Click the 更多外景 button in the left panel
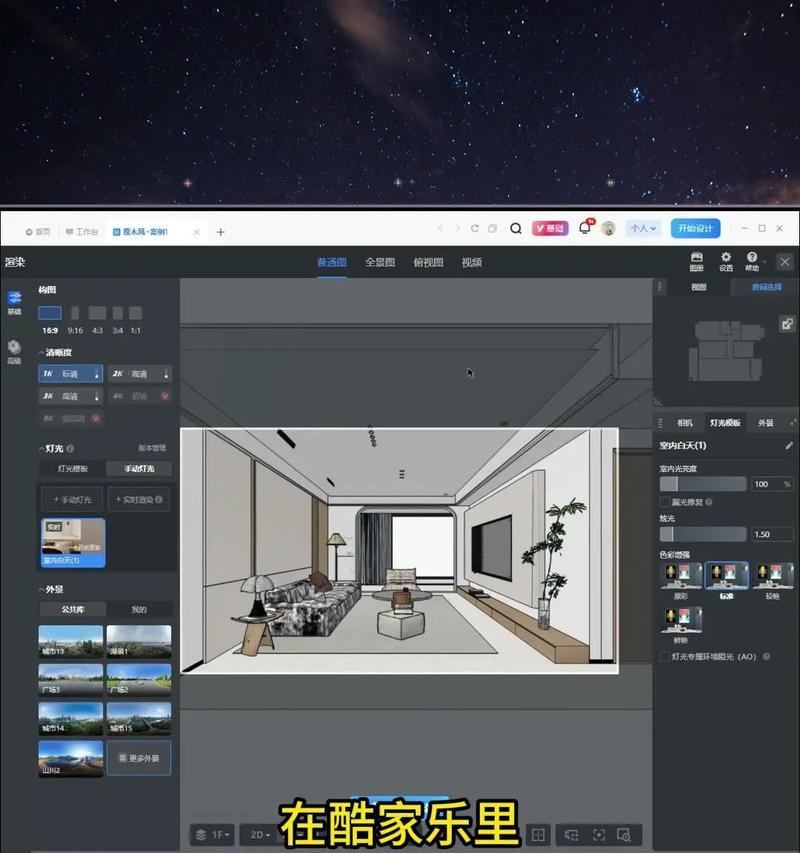This screenshot has height=853, width=800. pos(137,758)
